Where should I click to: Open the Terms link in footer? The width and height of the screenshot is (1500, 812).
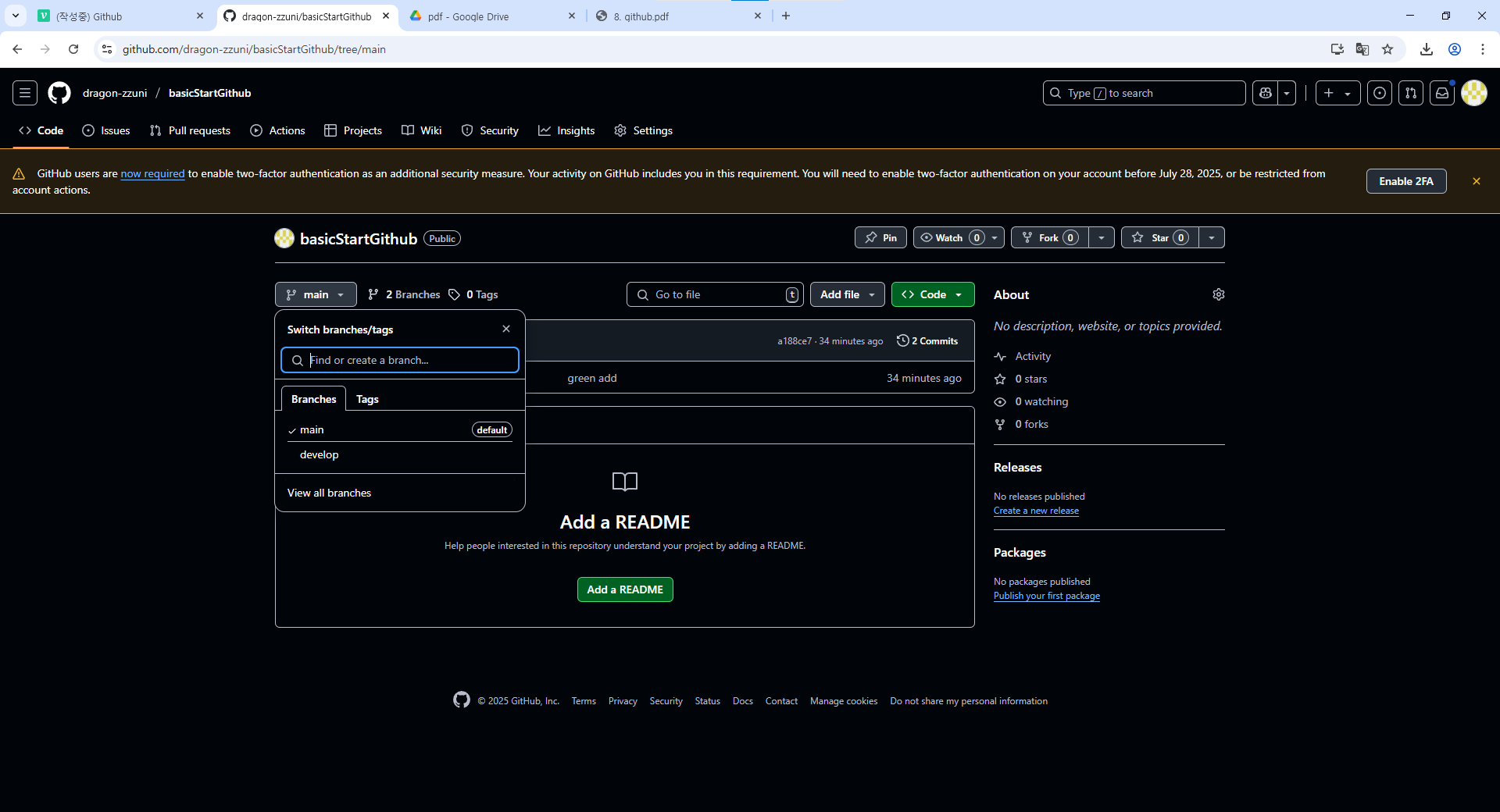pyautogui.click(x=584, y=701)
